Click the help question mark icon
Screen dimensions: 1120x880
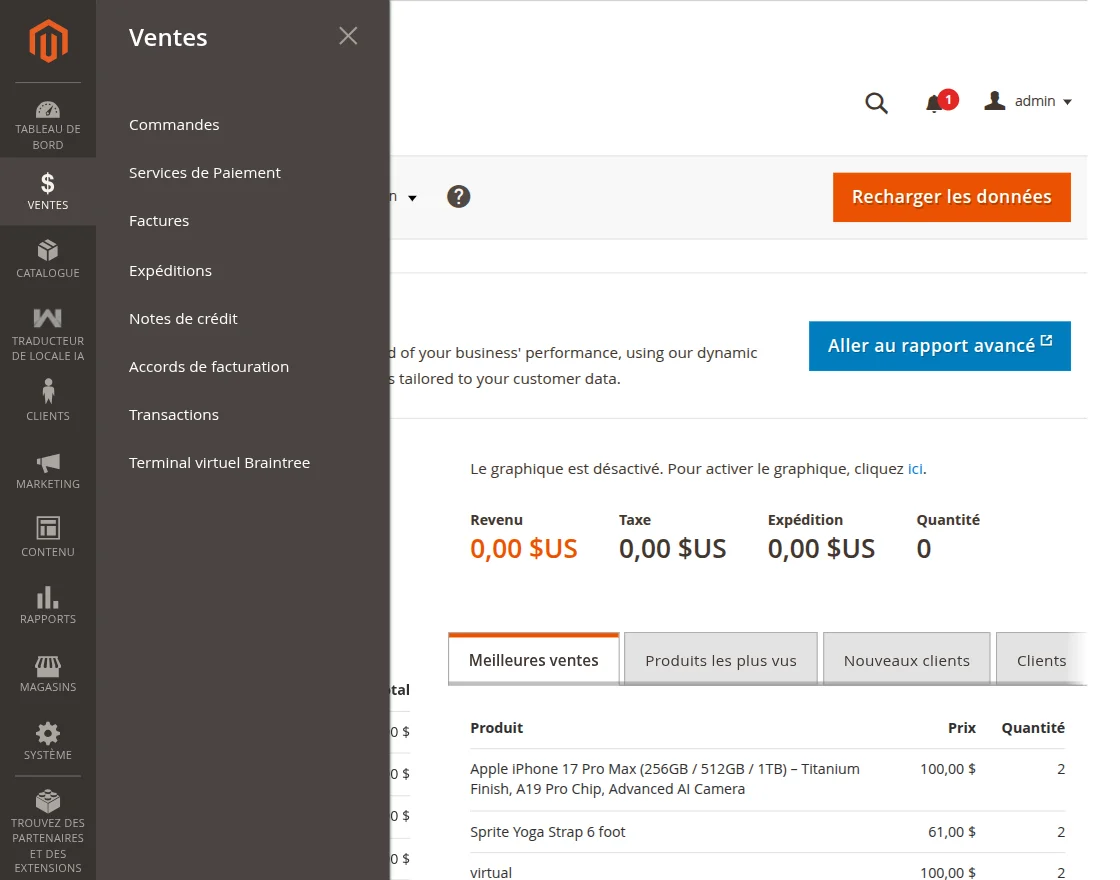coord(459,197)
